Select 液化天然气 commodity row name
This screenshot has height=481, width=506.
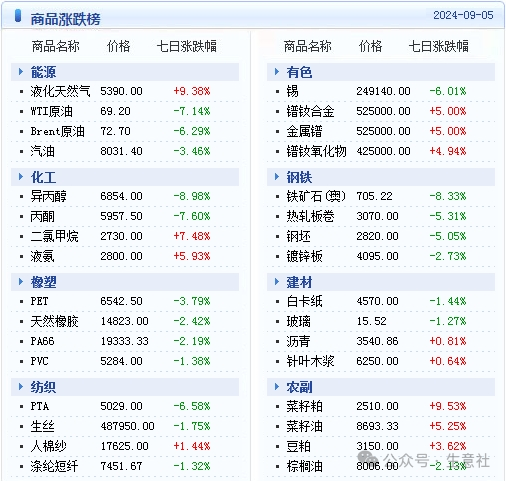click(60, 91)
